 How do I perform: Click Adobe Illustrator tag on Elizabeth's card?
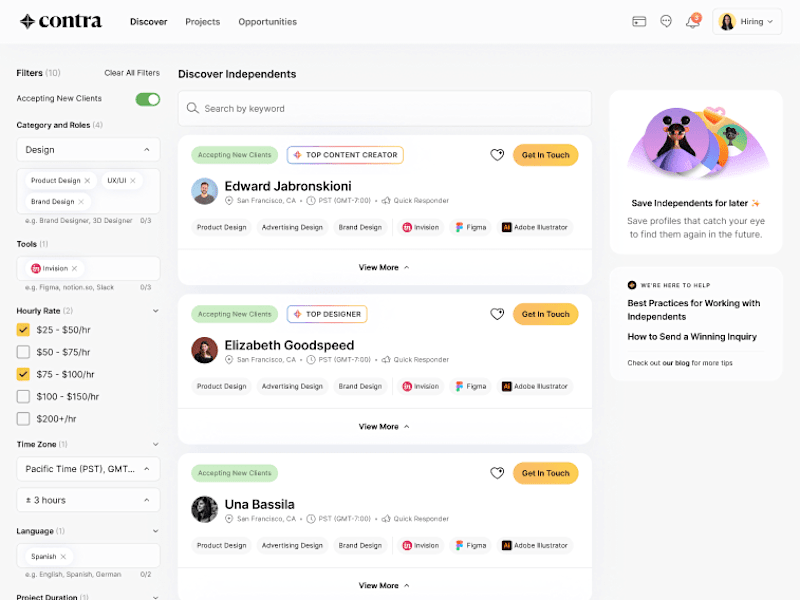coord(535,386)
